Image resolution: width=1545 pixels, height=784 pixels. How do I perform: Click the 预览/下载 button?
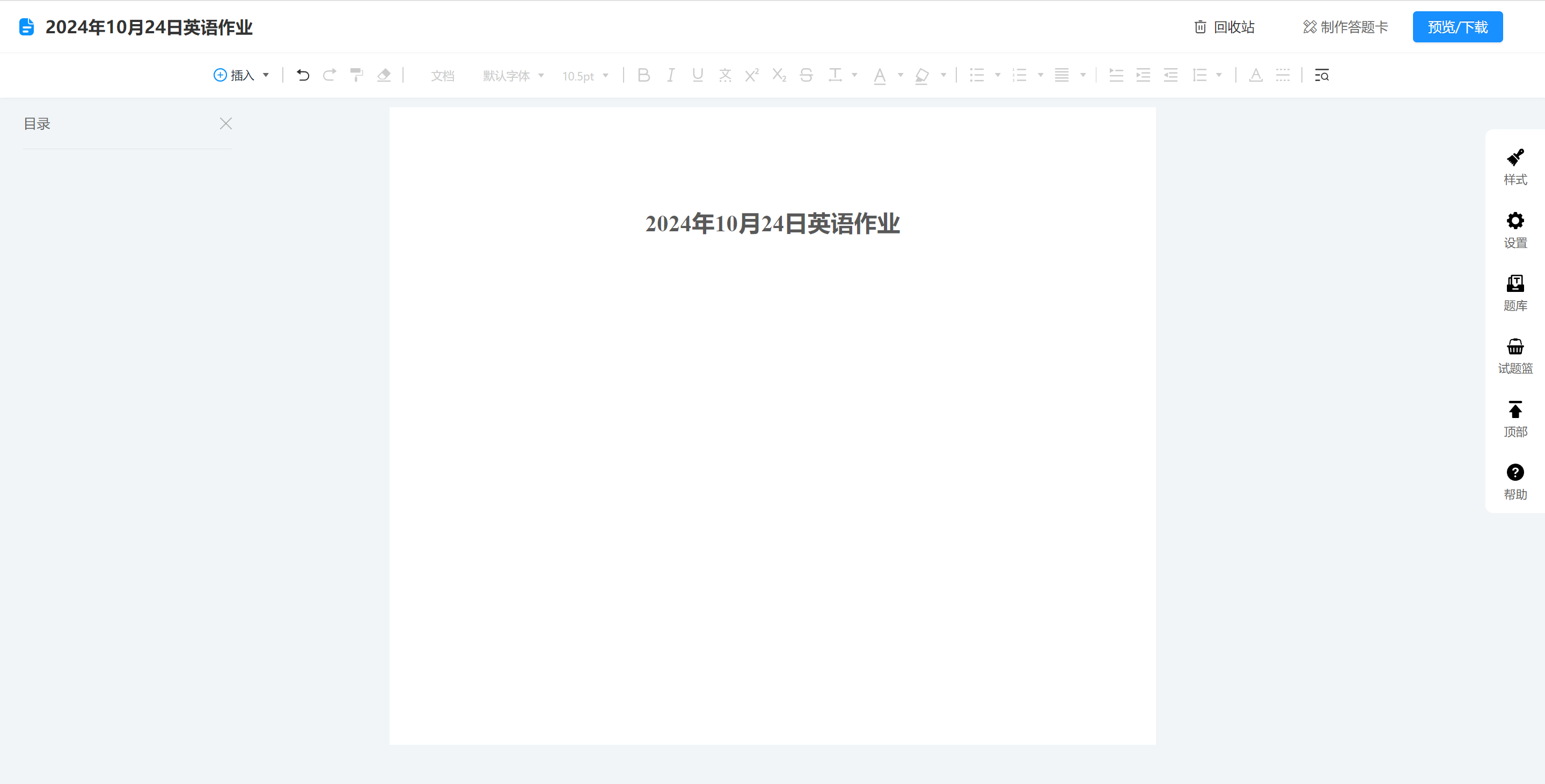[1458, 27]
